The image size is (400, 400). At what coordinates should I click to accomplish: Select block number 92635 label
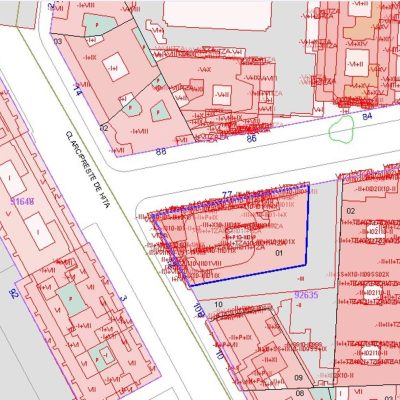click(x=306, y=295)
